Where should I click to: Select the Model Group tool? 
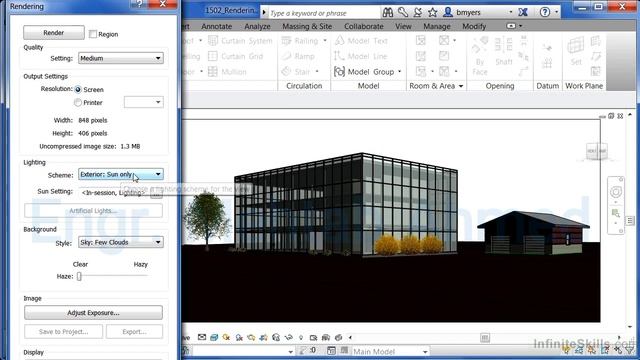pos(364,72)
